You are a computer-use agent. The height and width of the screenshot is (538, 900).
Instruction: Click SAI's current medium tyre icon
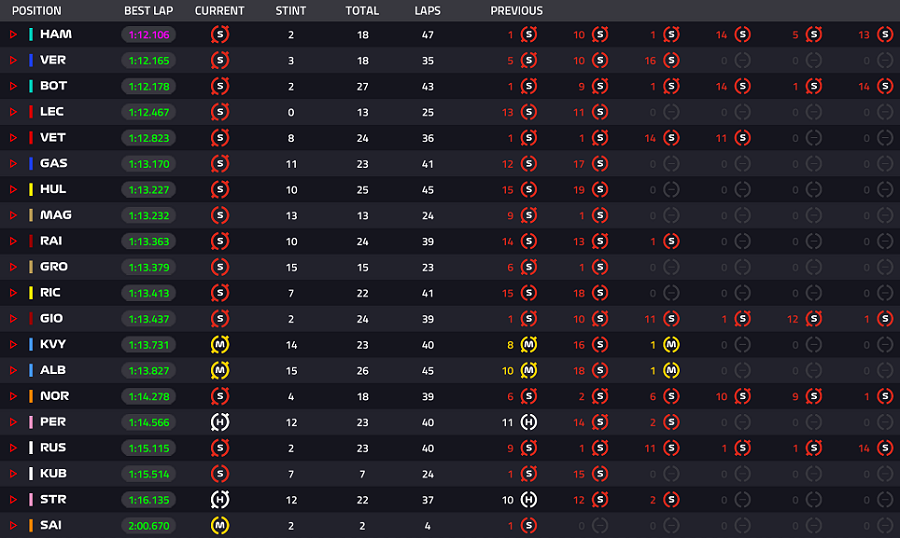click(220, 525)
